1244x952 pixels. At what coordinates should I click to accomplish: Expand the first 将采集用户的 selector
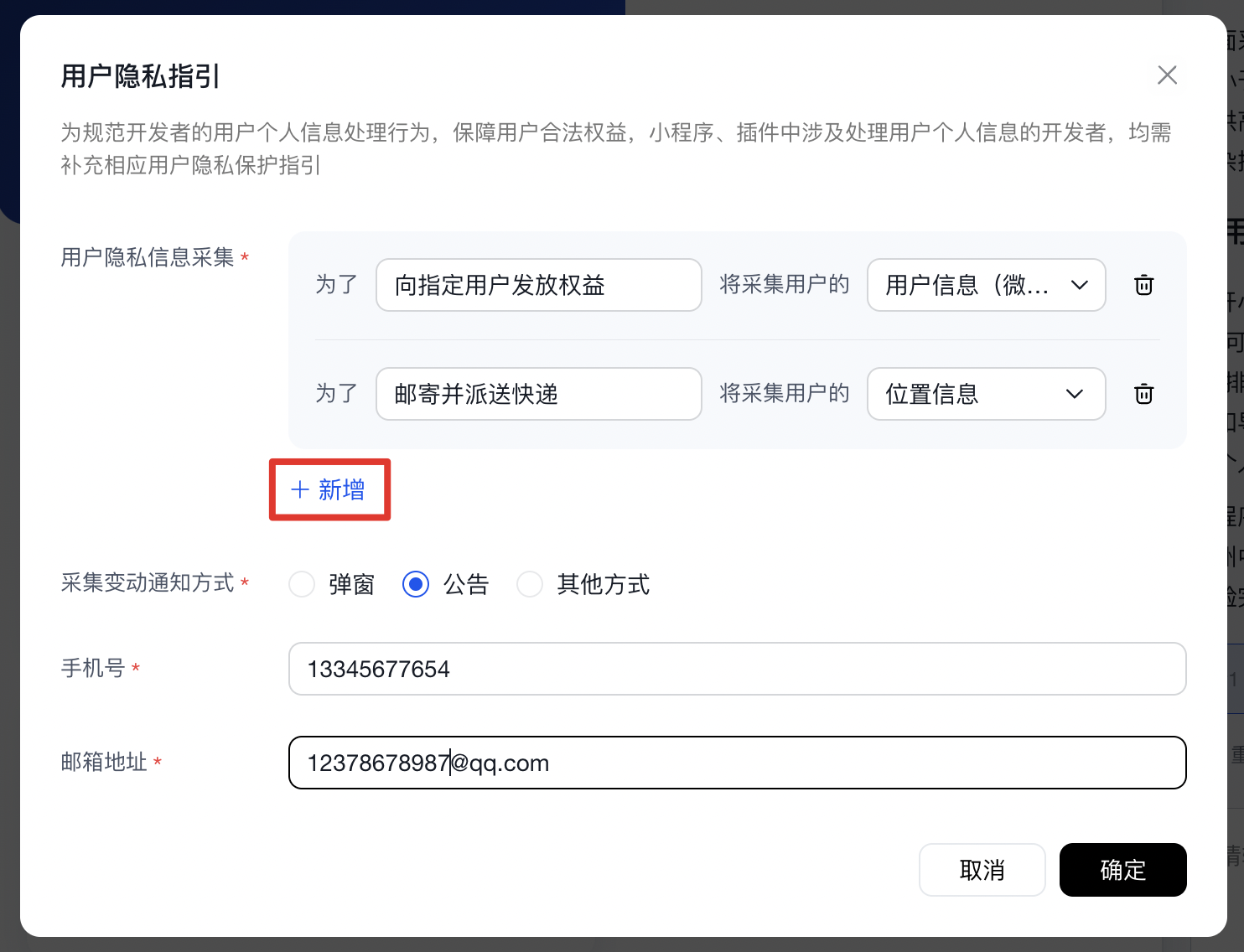click(x=986, y=285)
